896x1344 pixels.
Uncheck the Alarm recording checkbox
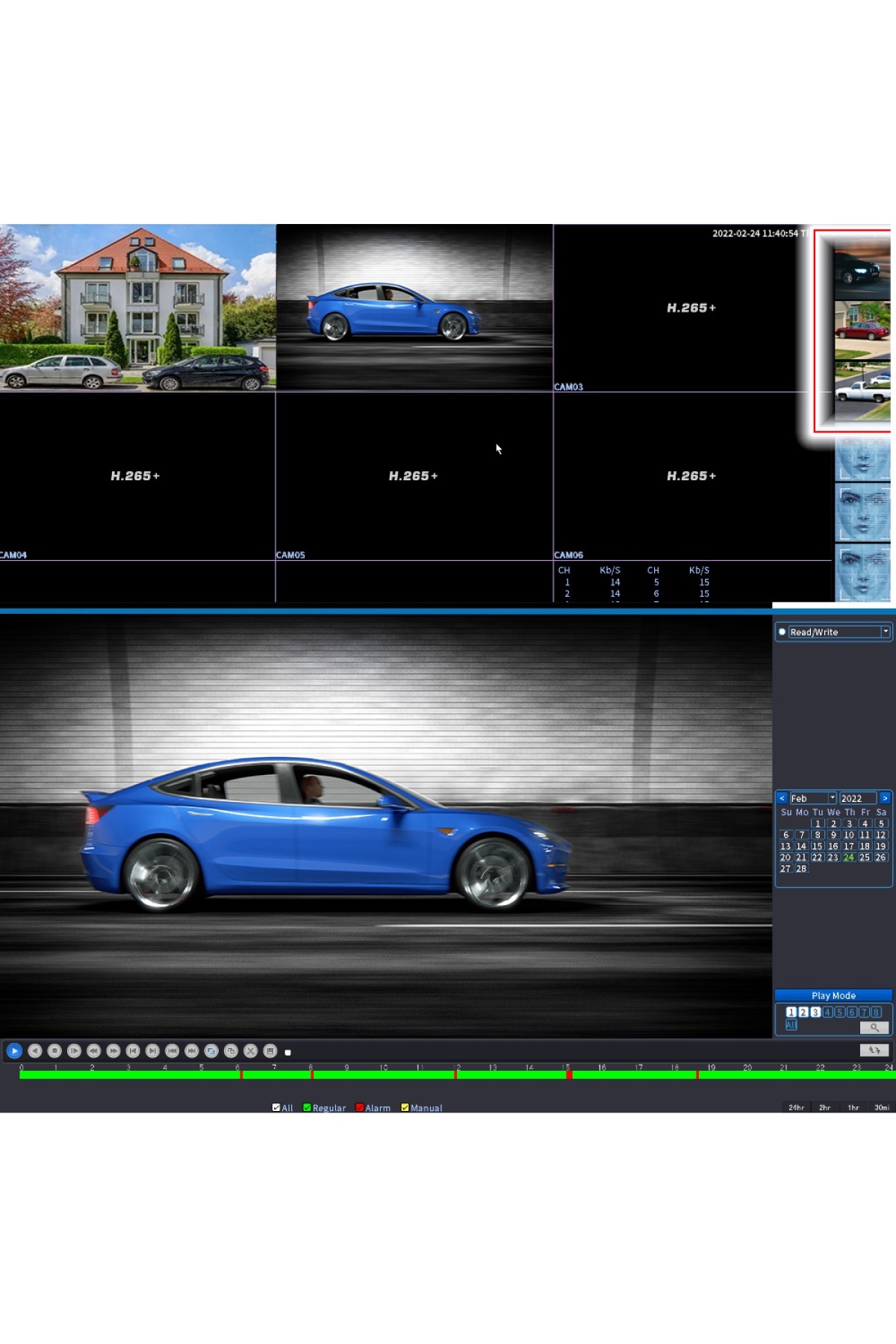(360, 1107)
